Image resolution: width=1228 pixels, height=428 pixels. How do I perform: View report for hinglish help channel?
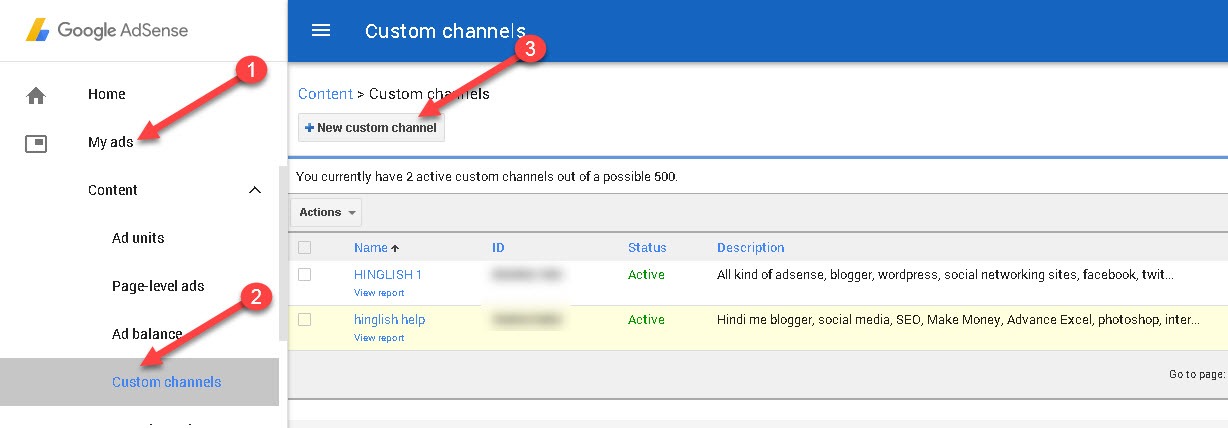pyautogui.click(x=379, y=338)
